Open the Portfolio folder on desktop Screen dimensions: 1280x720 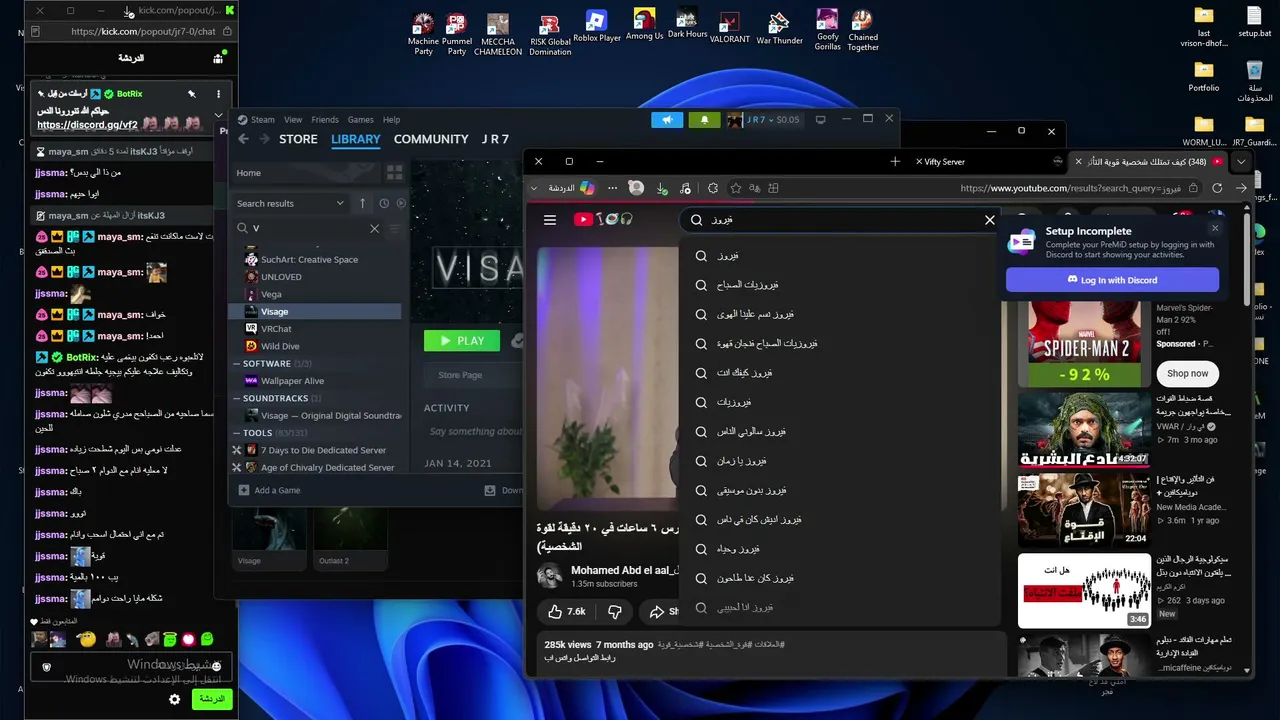pyautogui.click(x=1204, y=76)
